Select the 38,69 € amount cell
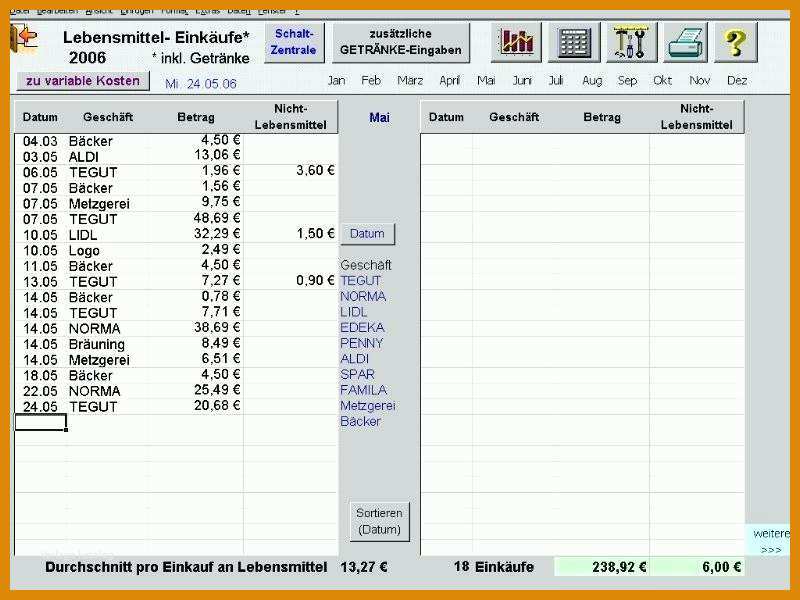The height and width of the screenshot is (600, 800). [x=195, y=328]
